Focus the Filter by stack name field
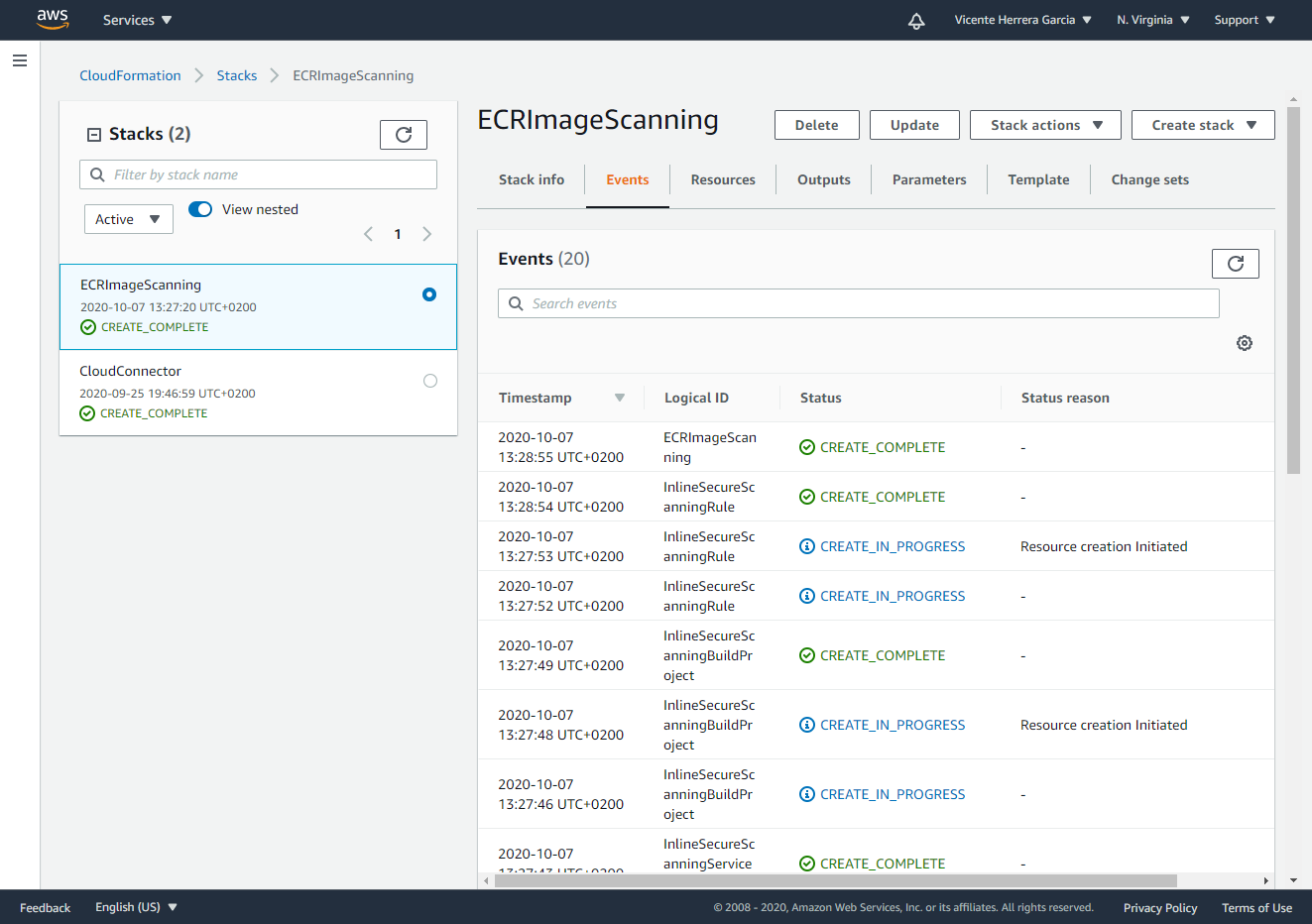 [x=258, y=174]
